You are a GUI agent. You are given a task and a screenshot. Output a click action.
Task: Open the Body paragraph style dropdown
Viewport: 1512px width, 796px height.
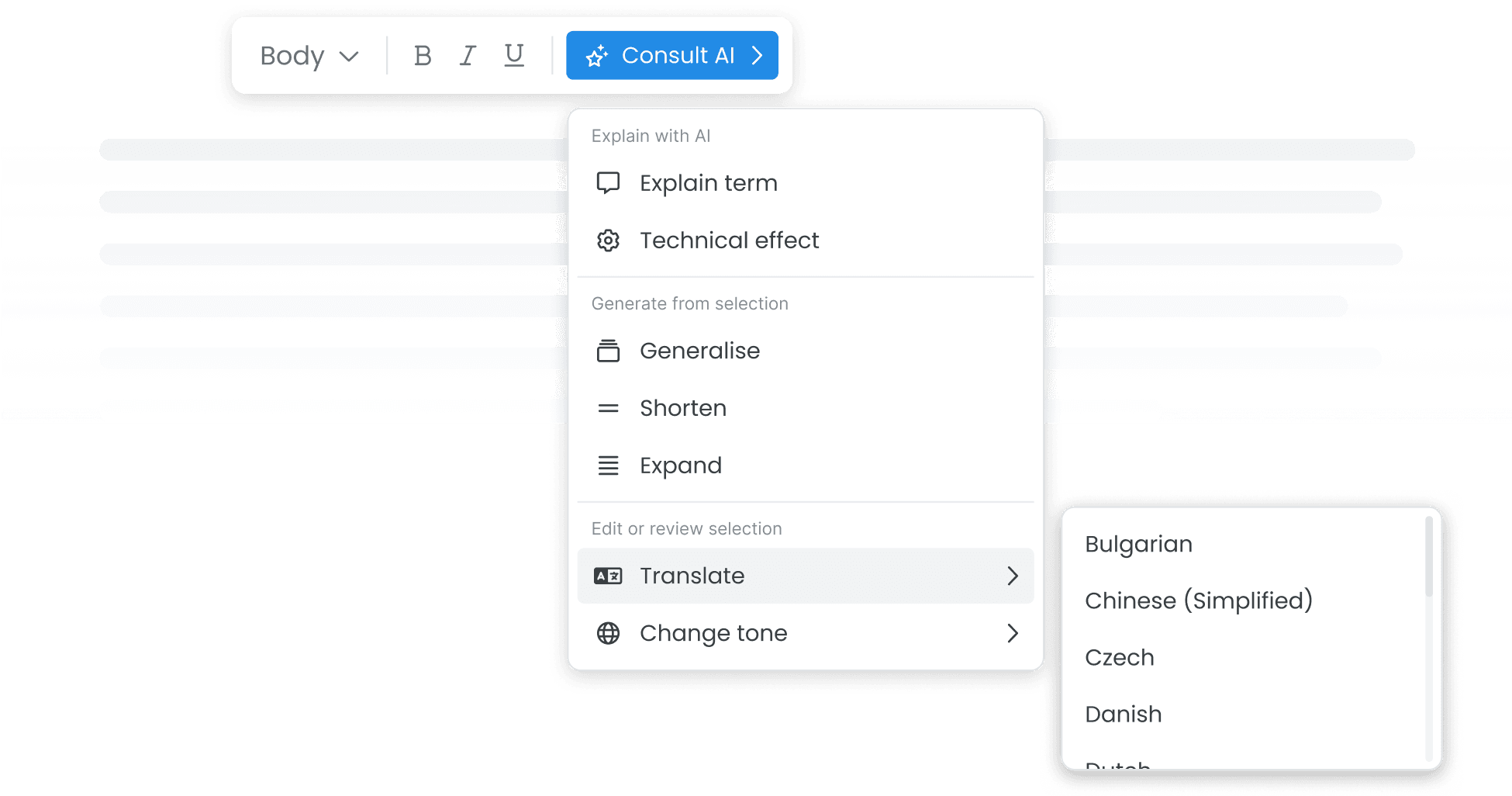pos(309,55)
